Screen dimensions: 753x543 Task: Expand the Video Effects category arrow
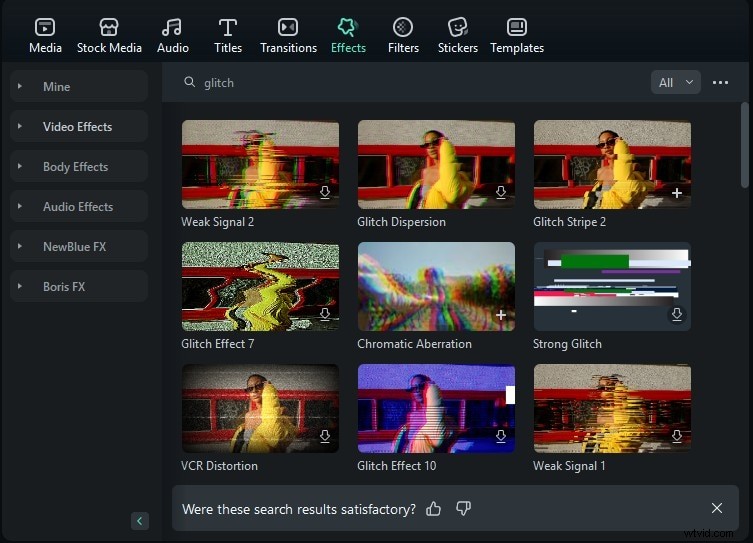[20, 126]
